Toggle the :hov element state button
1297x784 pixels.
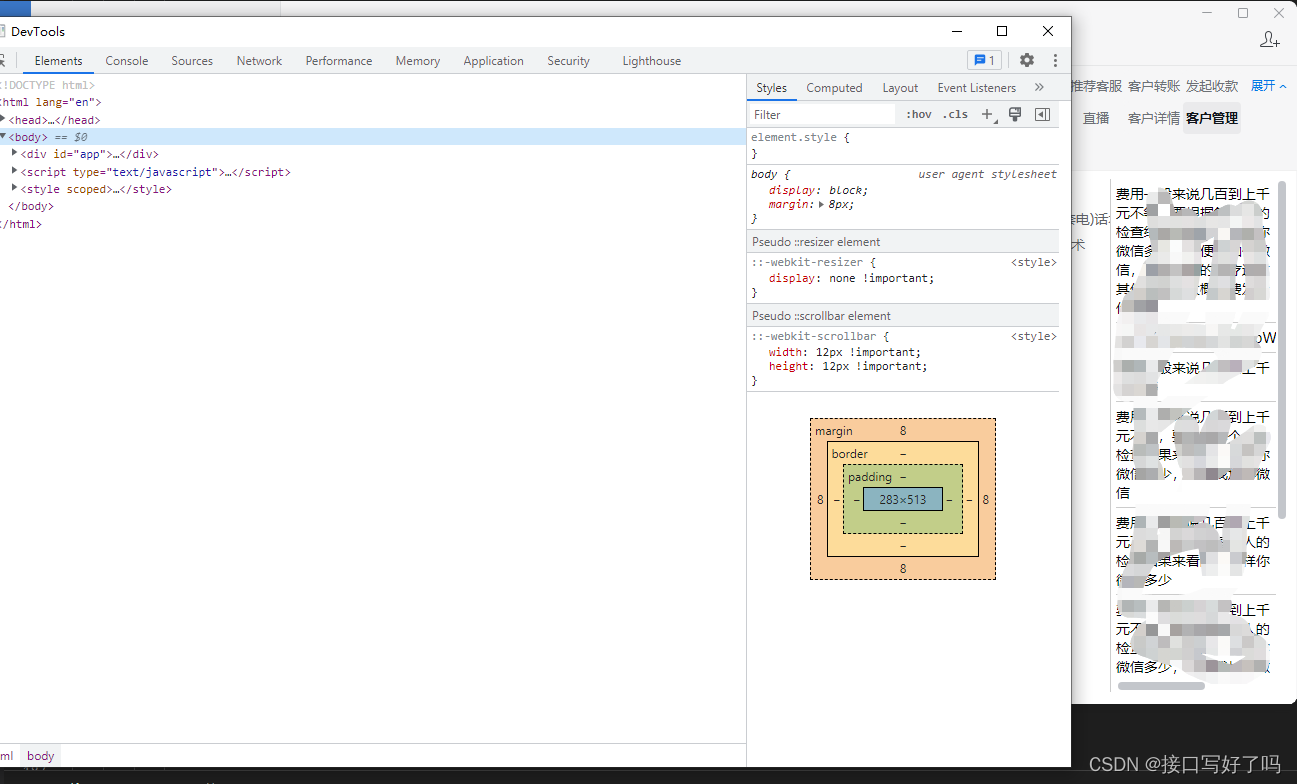click(x=919, y=114)
